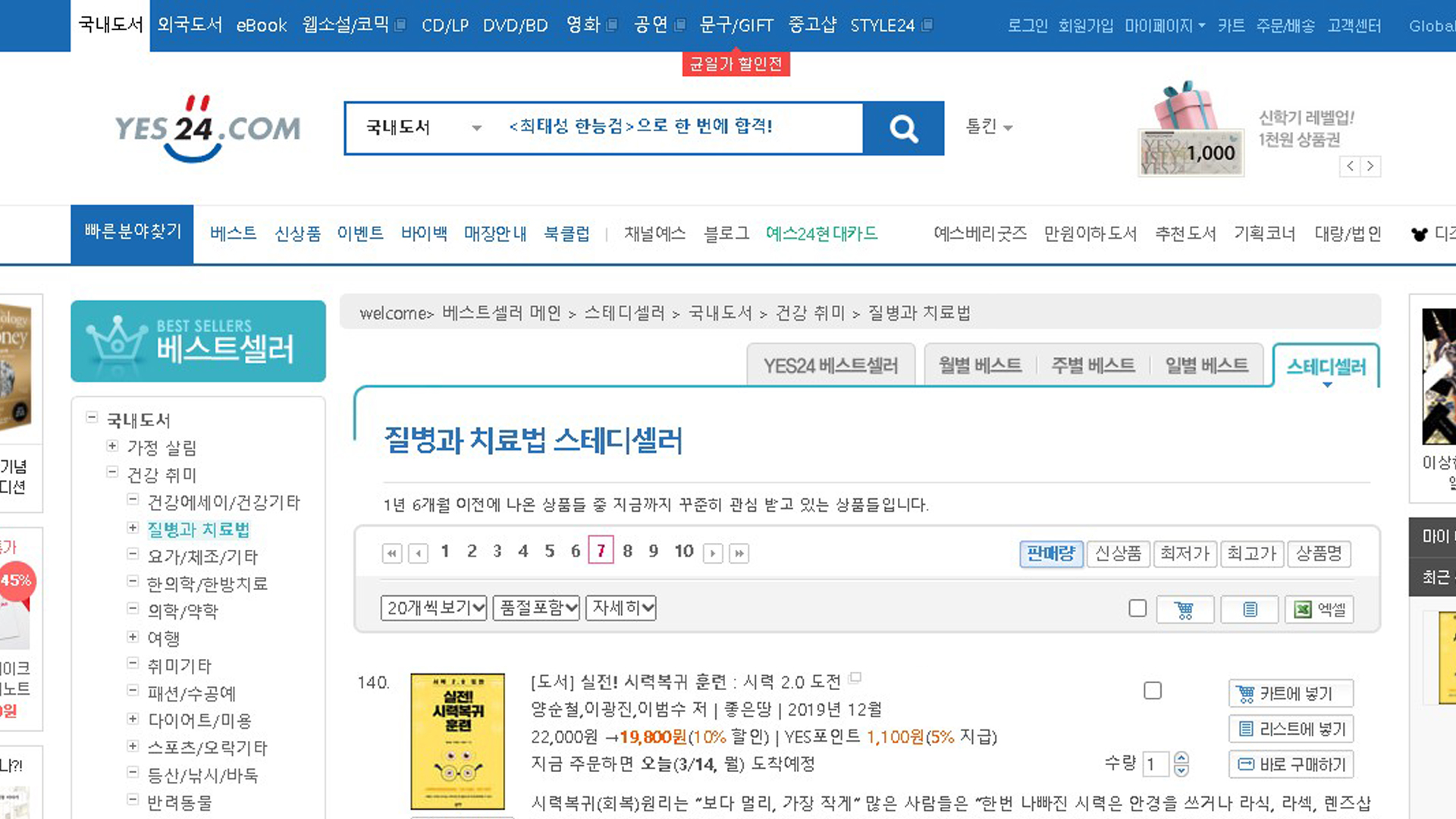Click the quantity input box

1156,764
